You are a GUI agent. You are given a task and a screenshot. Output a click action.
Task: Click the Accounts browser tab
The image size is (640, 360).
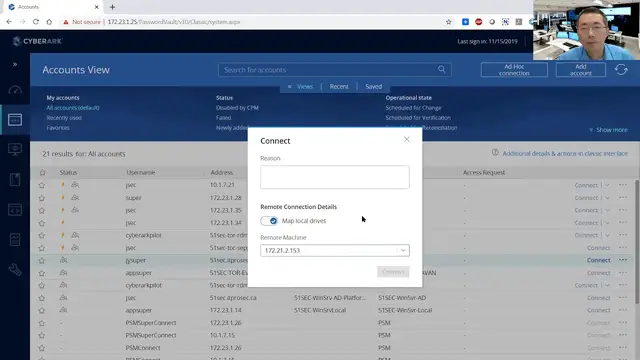(53, 7)
